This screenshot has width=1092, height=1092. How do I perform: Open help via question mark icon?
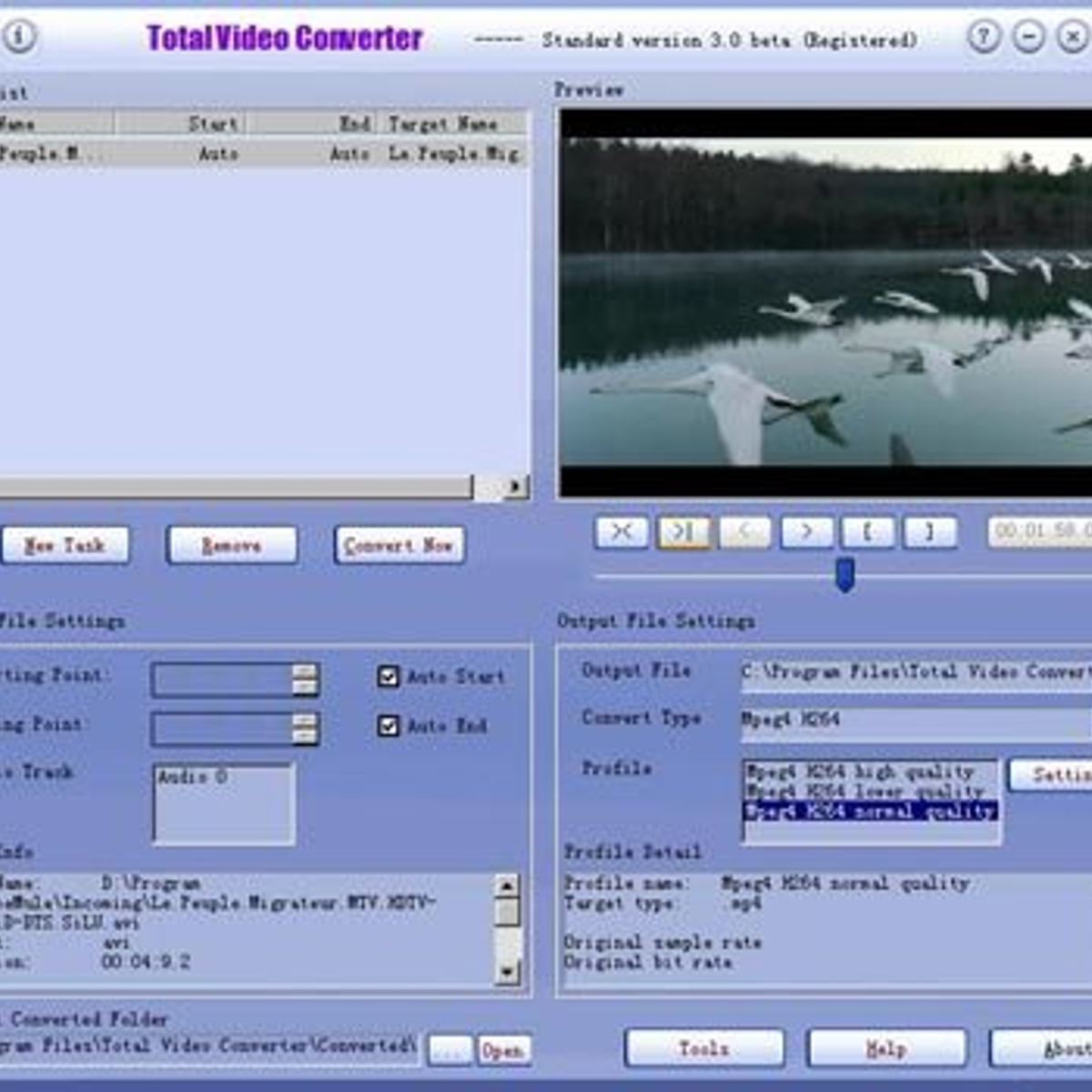tap(983, 36)
